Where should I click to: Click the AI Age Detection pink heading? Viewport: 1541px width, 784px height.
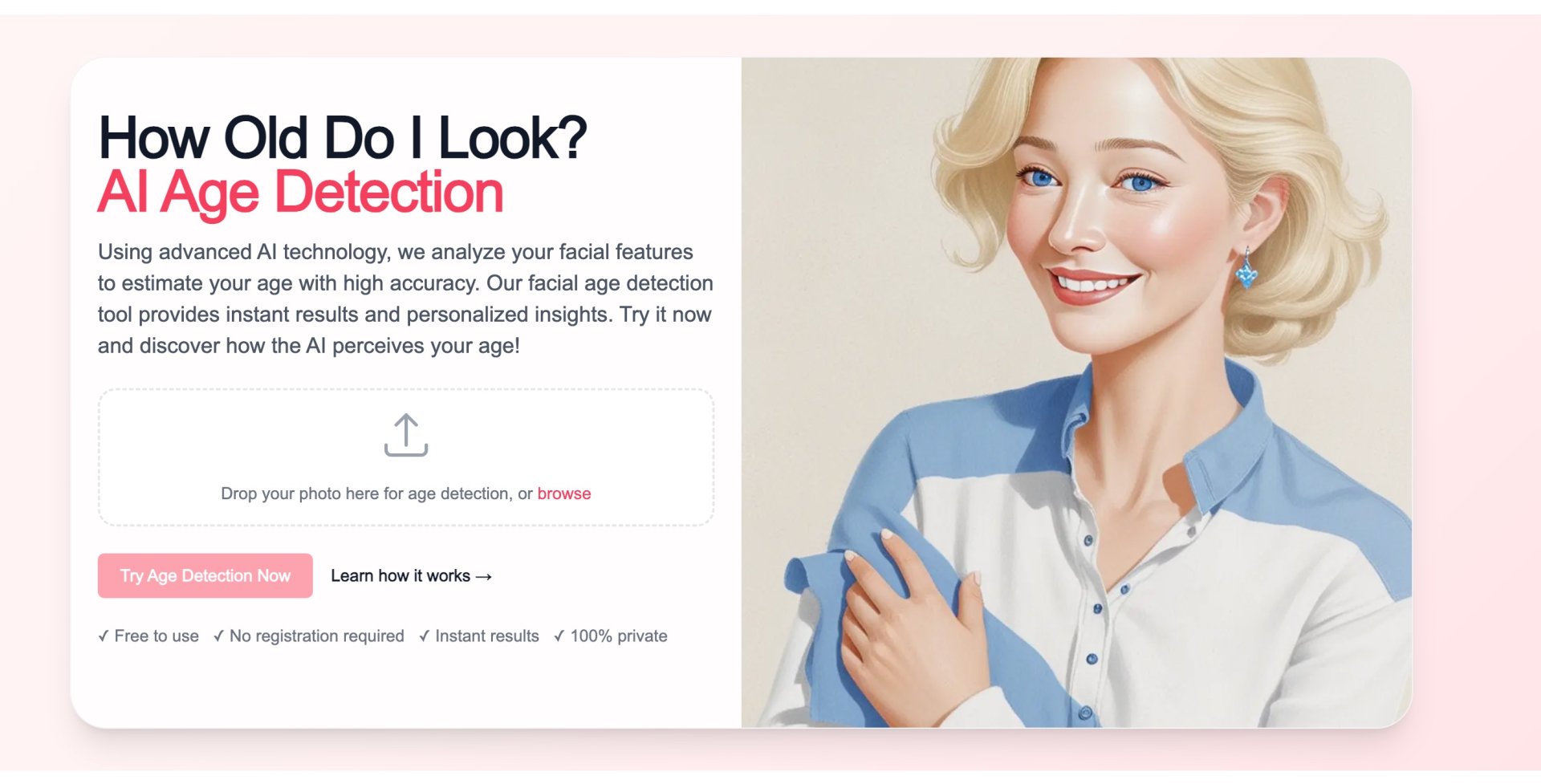301,193
